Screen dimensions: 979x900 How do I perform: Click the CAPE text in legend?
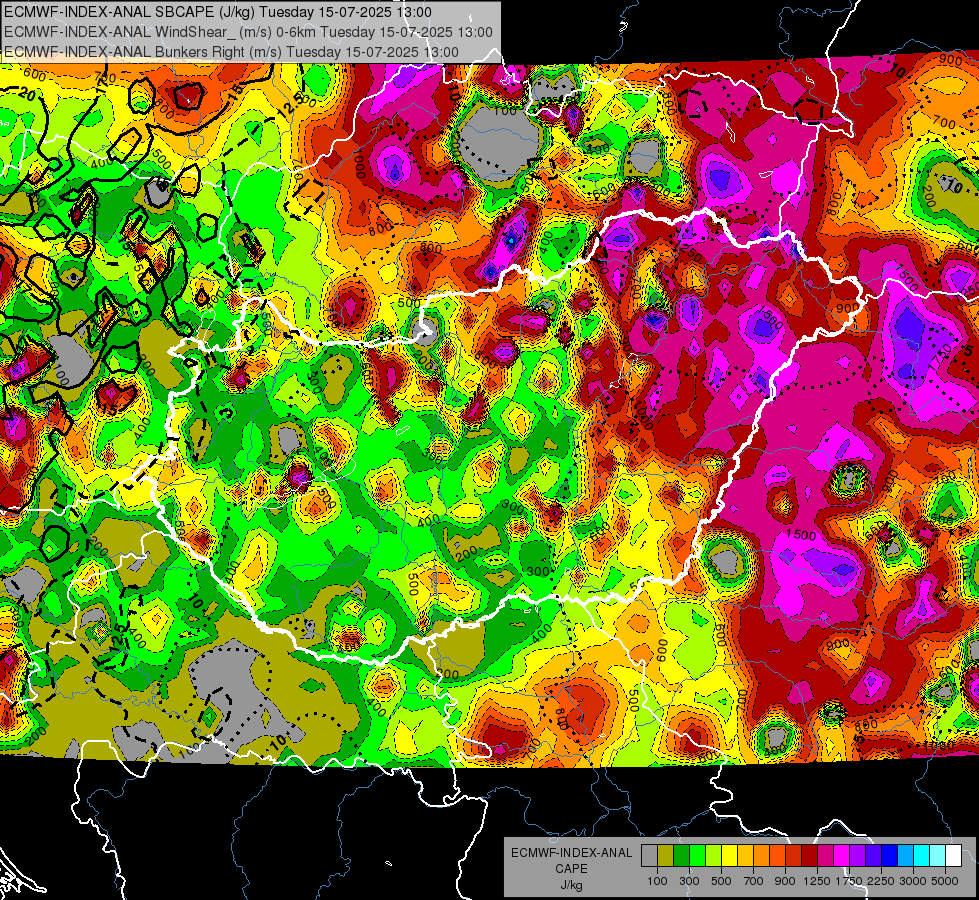point(571,869)
